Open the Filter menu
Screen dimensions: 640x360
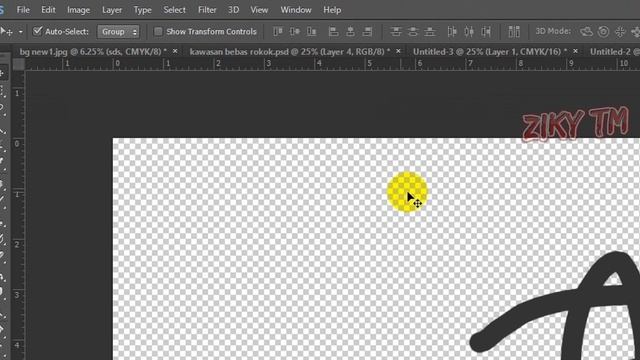click(x=207, y=10)
